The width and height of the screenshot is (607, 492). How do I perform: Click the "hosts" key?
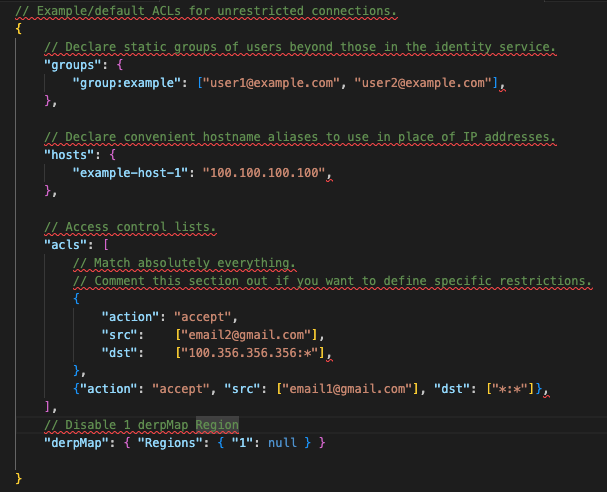(69, 155)
